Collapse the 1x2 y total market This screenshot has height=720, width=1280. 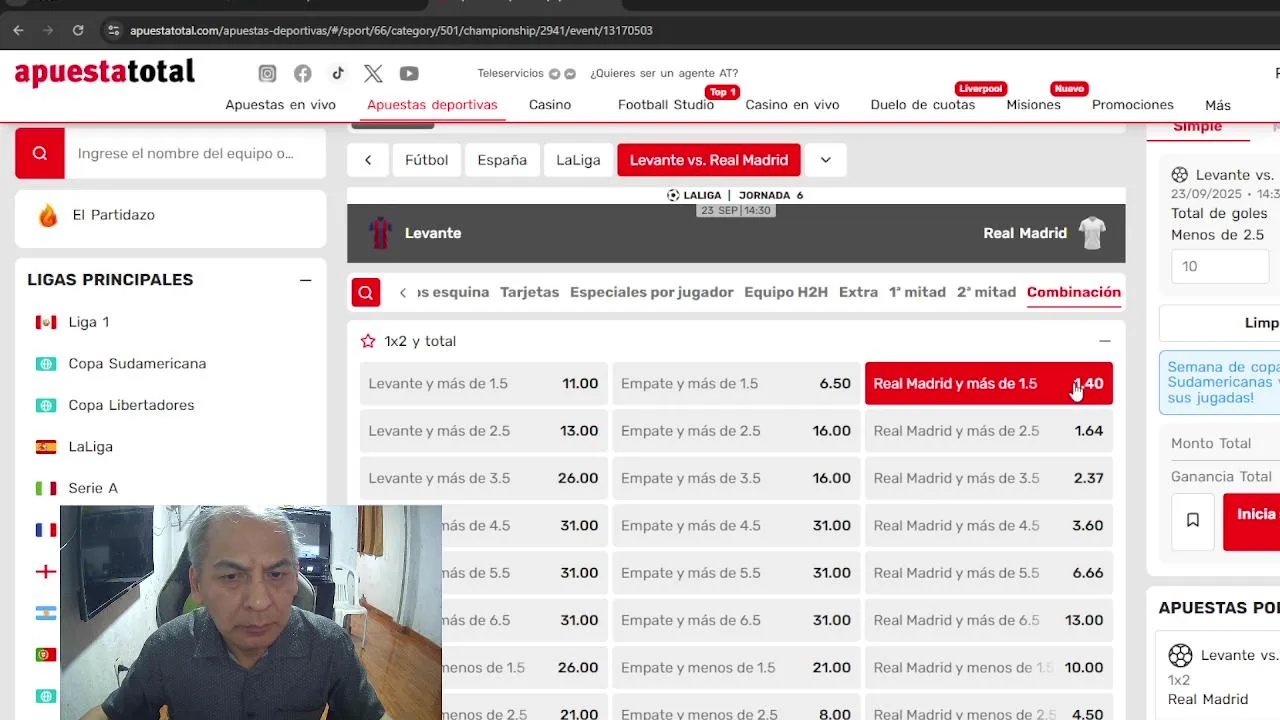pos(1105,341)
